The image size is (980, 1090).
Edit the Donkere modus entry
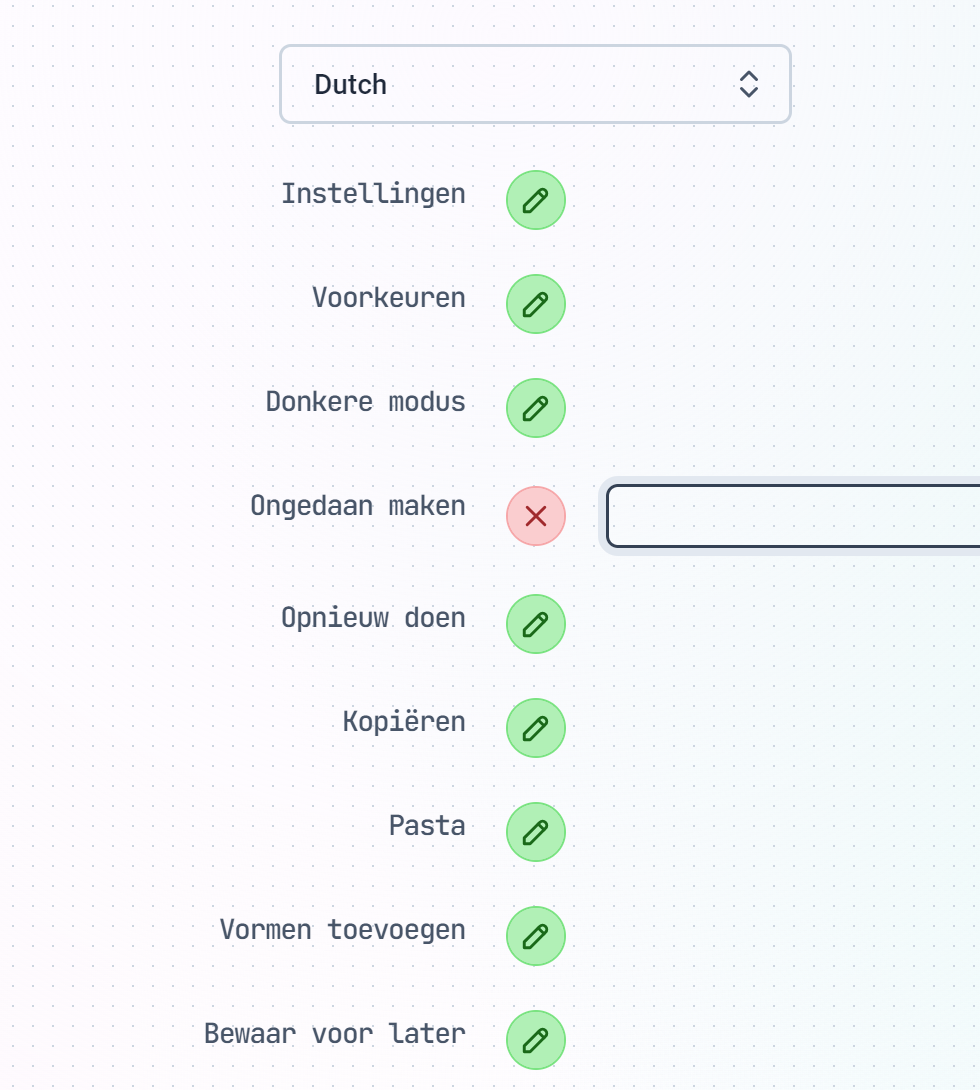click(x=535, y=408)
